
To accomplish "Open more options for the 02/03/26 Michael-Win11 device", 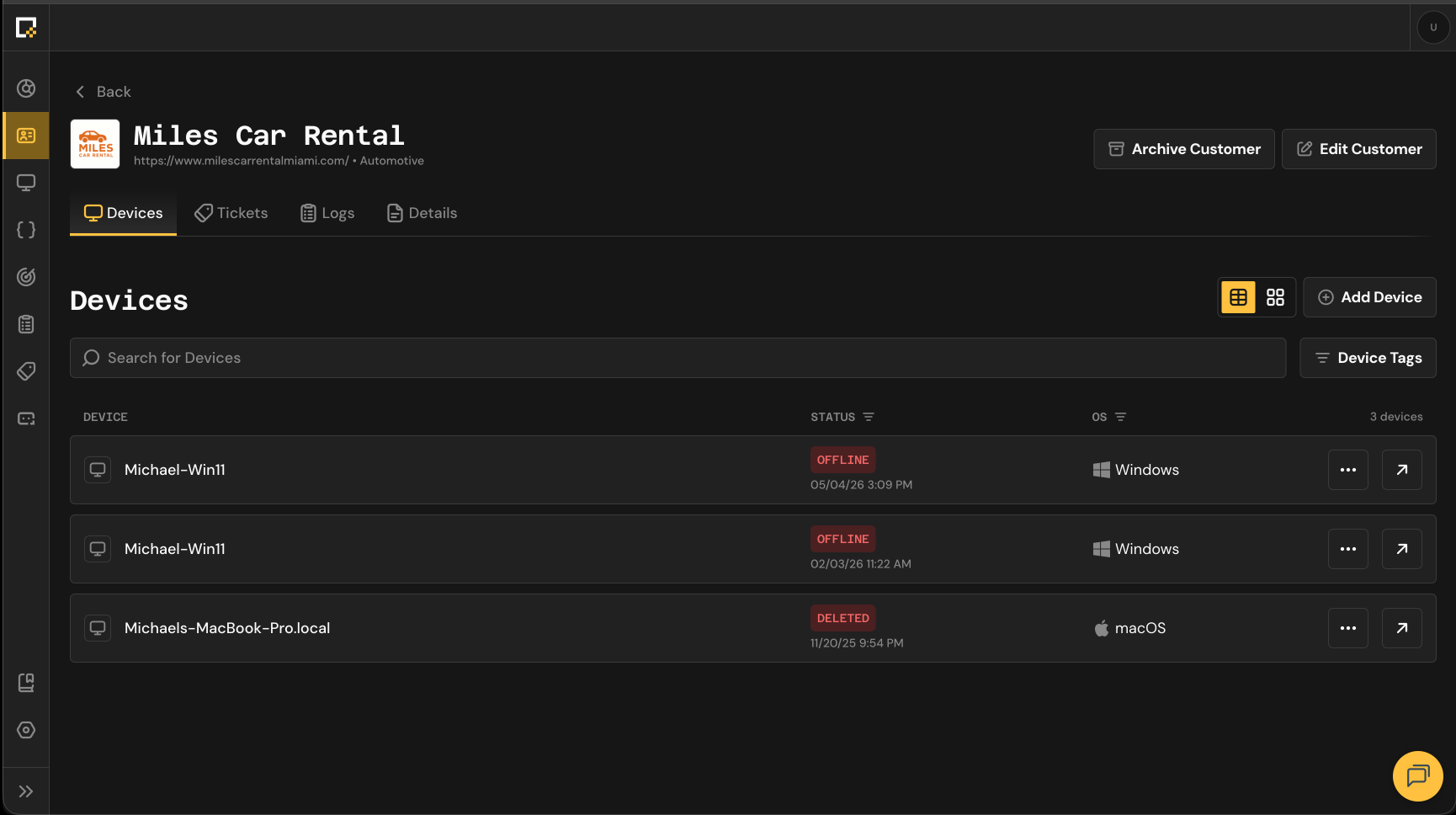I will point(1348,549).
